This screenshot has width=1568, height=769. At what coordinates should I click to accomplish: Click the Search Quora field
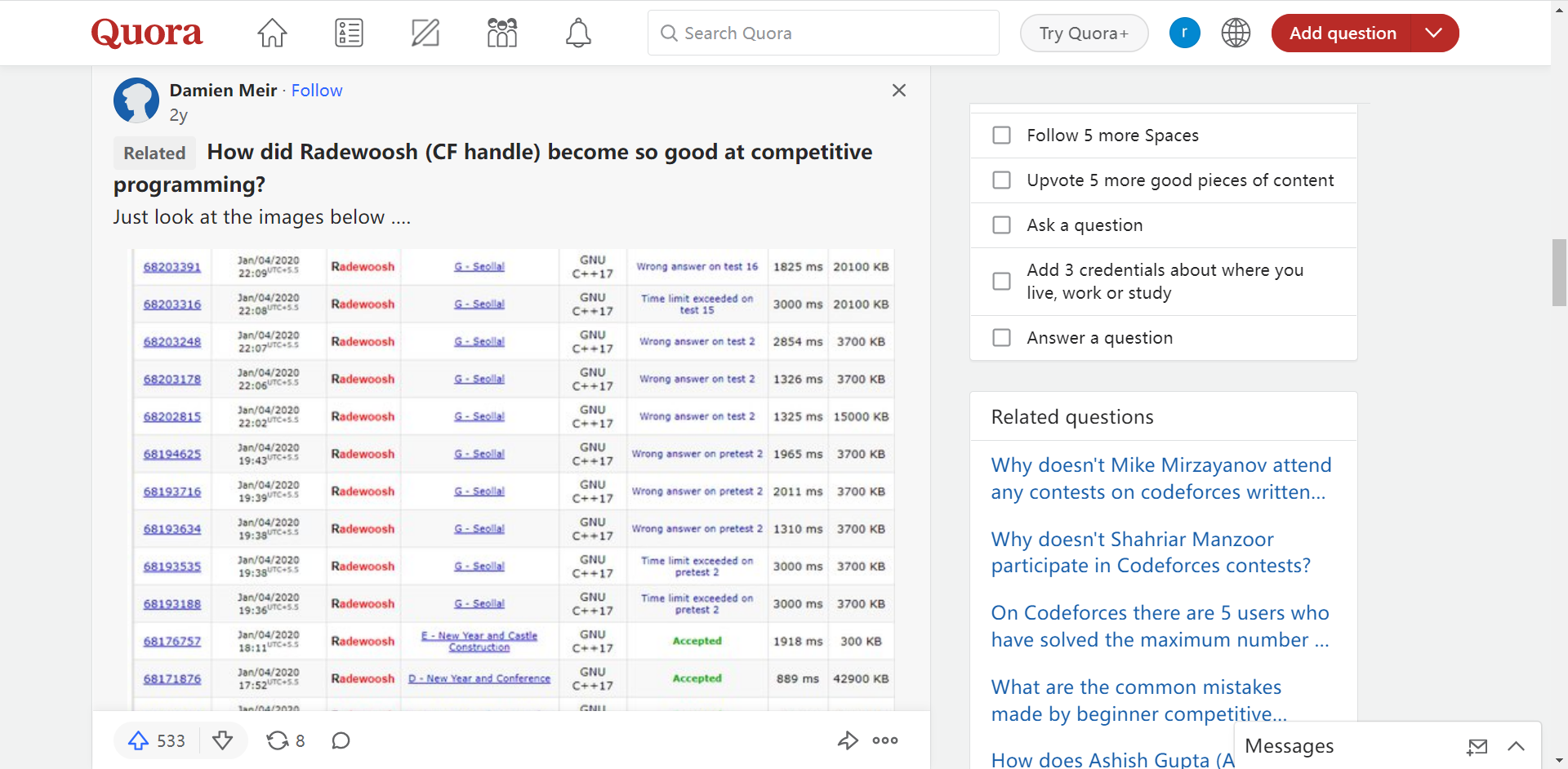click(823, 33)
